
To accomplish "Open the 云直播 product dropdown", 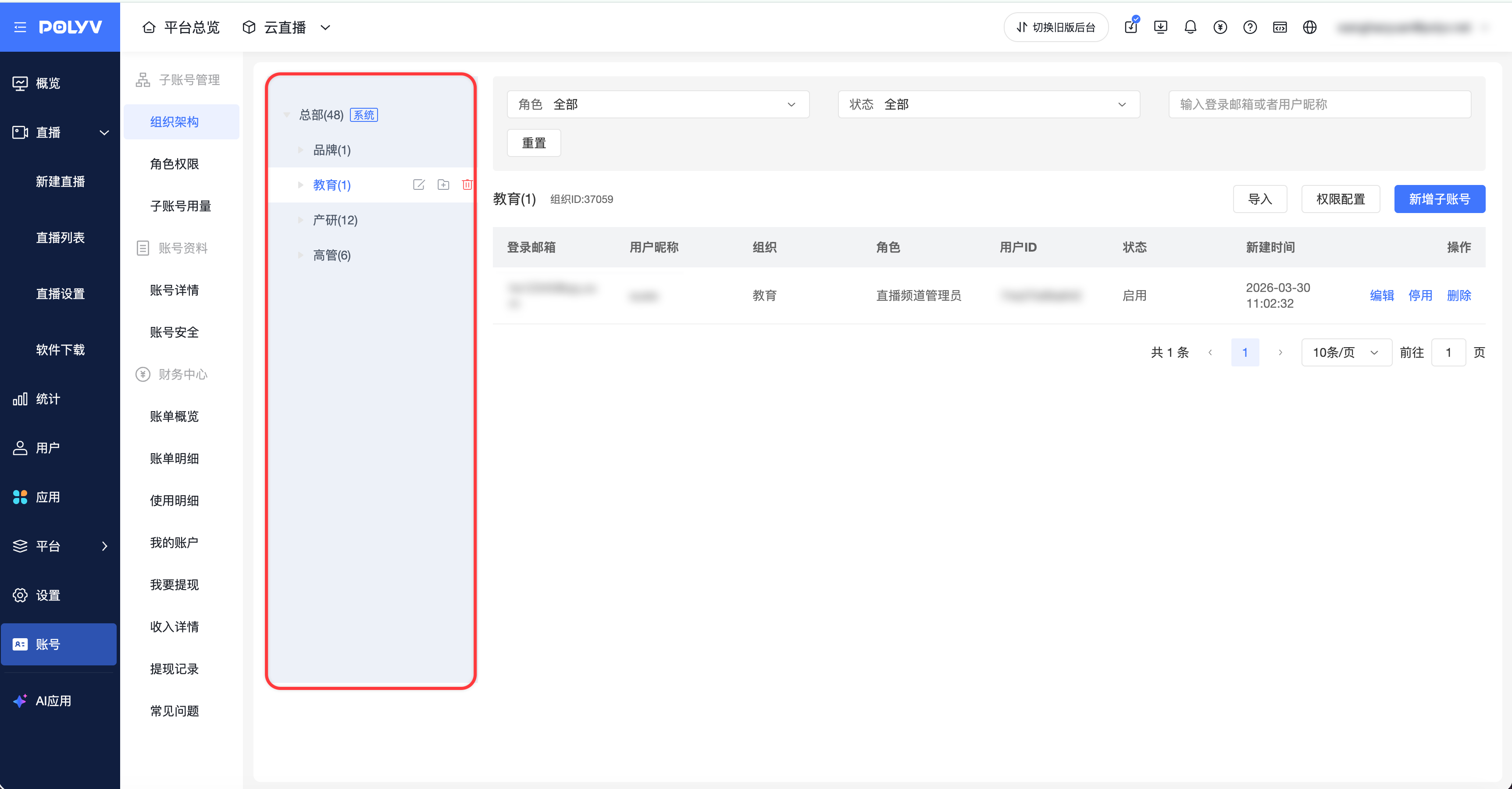I will point(286,28).
